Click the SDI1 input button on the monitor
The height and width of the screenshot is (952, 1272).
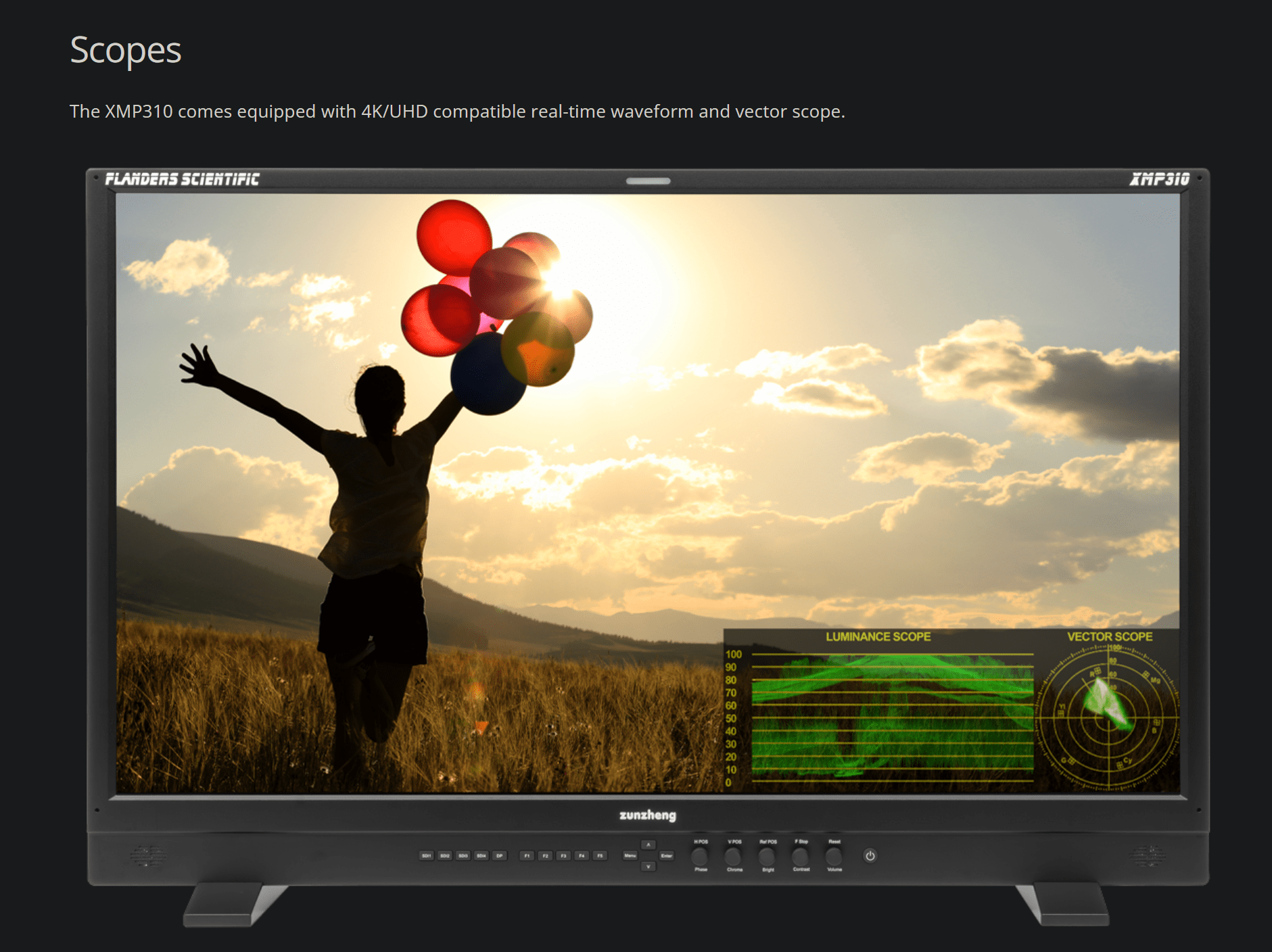(427, 856)
